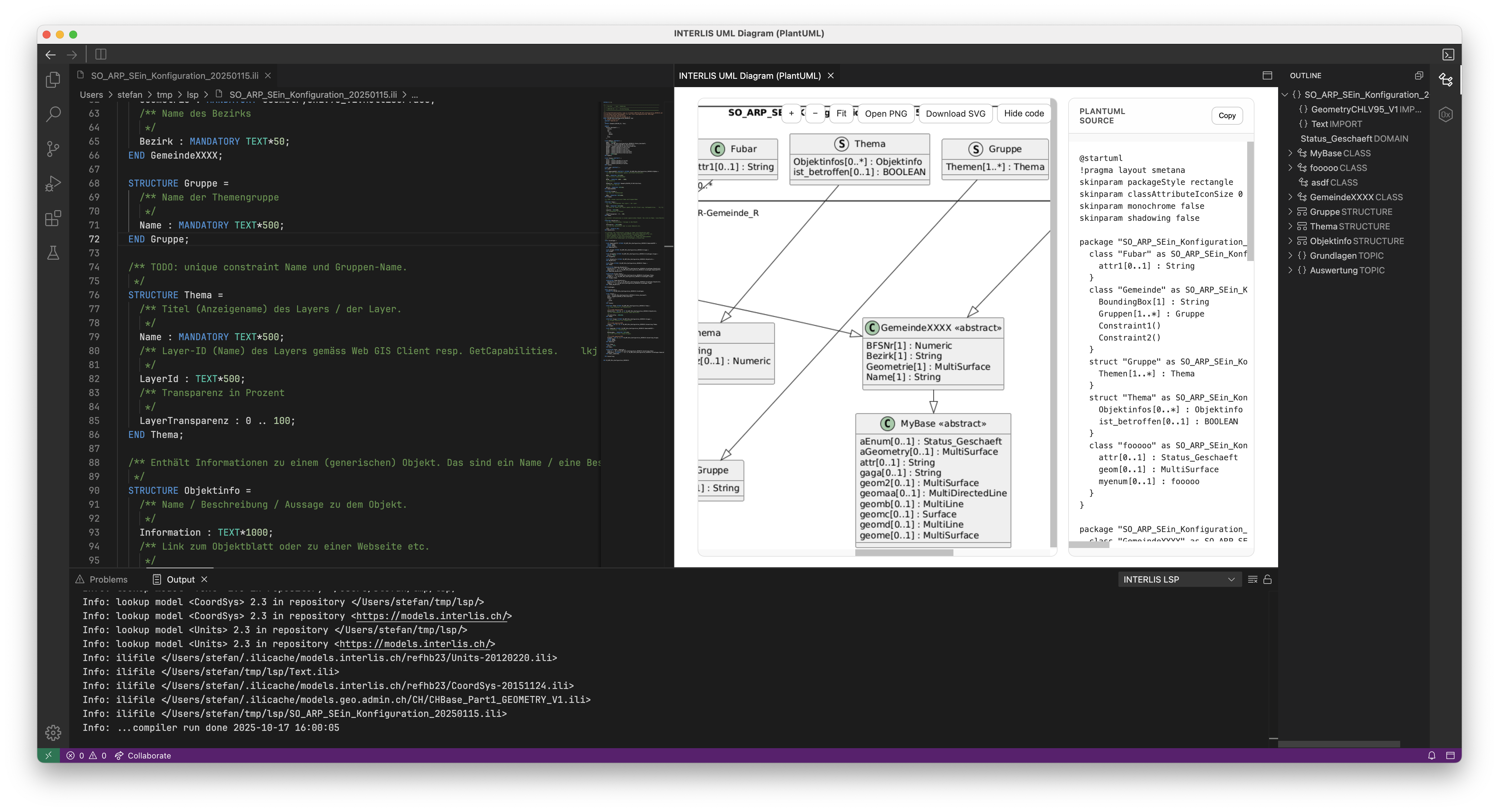Open the Extensions view icon

point(53,219)
